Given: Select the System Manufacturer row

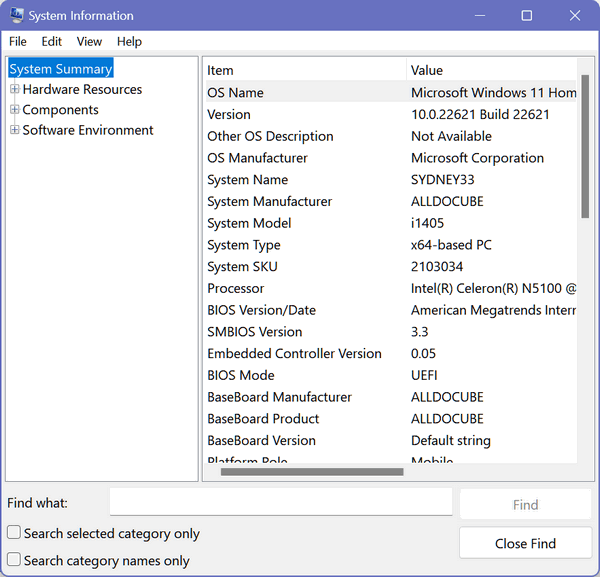Looking at the screenshot, I should coord(391,202).
